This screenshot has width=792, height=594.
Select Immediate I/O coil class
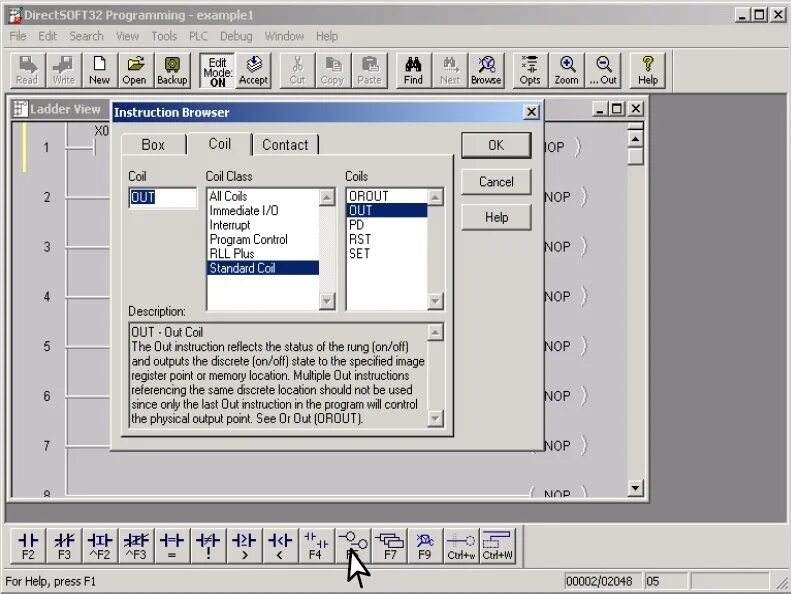[x=263, y=211]
